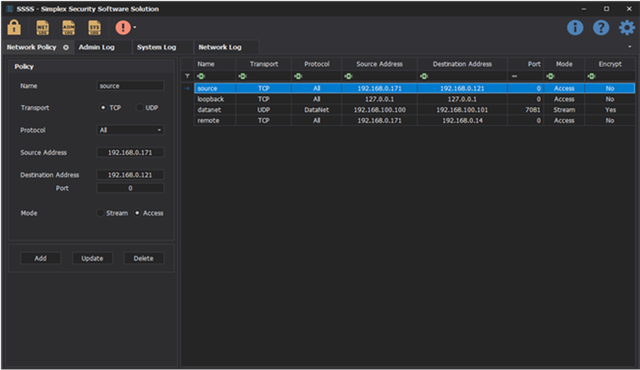Click the padlock icon in toolbar

(x=14, y=27)
